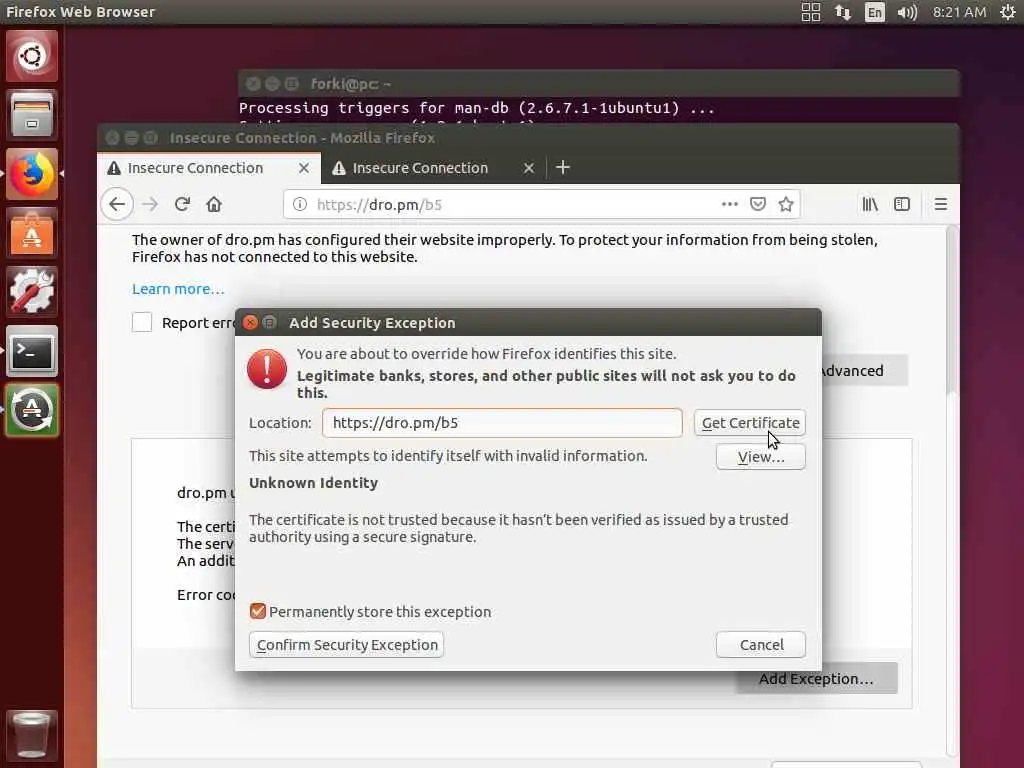Image resolution: width=1024 pixels, height=768 pixels.
Task: Open the Trash in dock
Action: [x=31, y=735]
